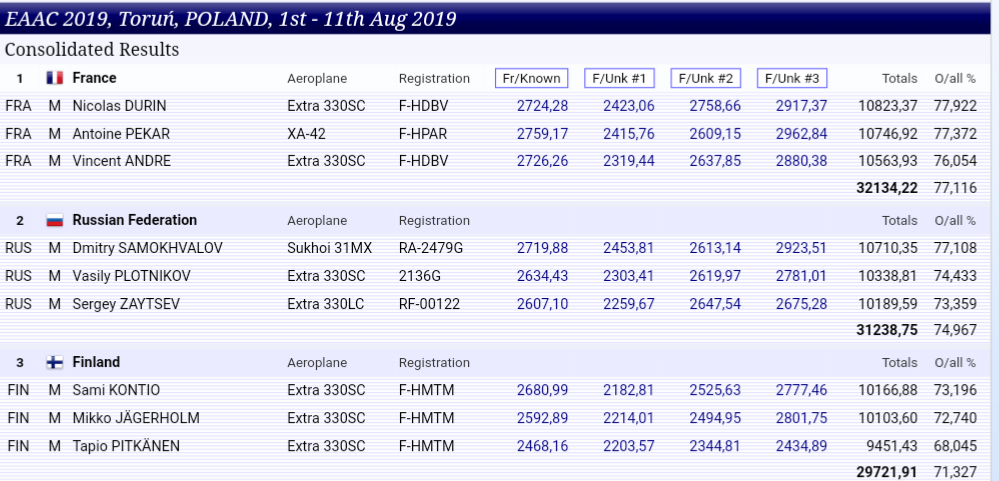
Task: Select the F/Unk #3 column button
Action: pos(792,78)
